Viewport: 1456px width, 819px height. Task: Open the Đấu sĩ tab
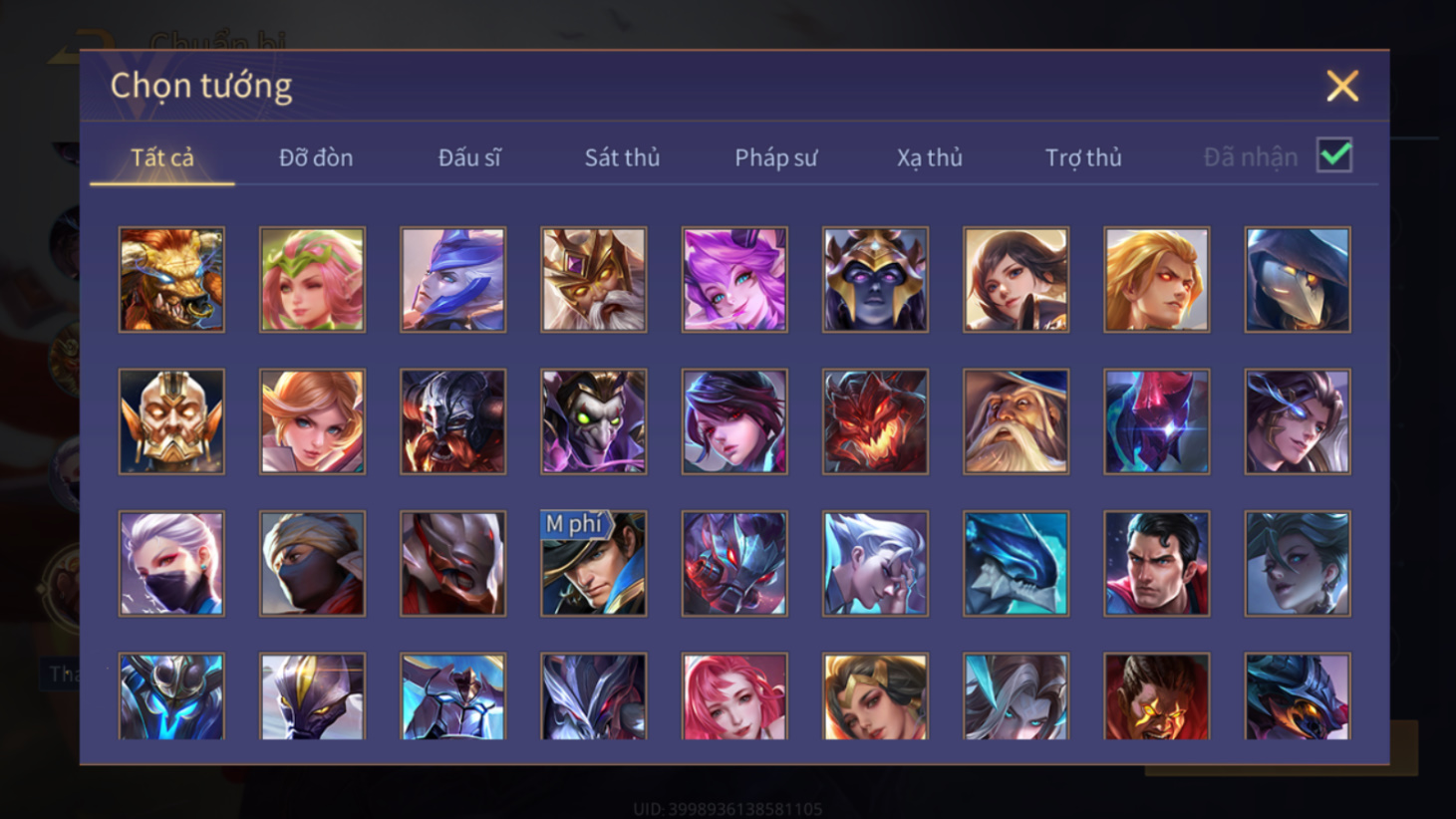click(x=469, y=157)
